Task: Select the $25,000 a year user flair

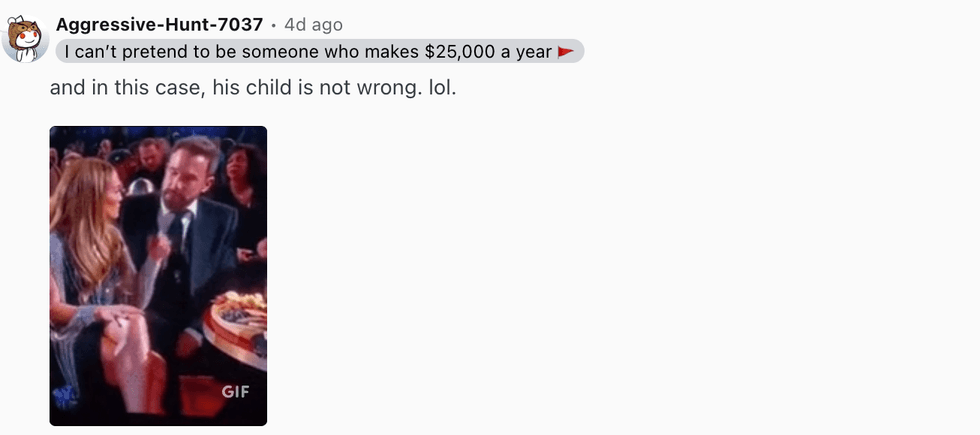Action: point(320,51)
